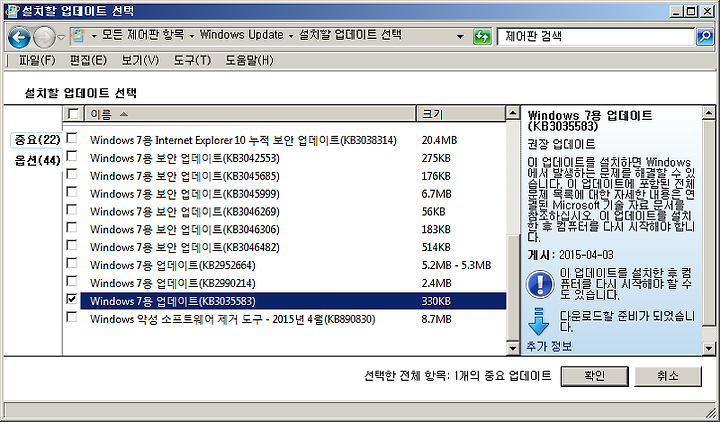Open the 파일(F) menu
The width and height of the screenshot is (720, 422).
pos(37,60)
